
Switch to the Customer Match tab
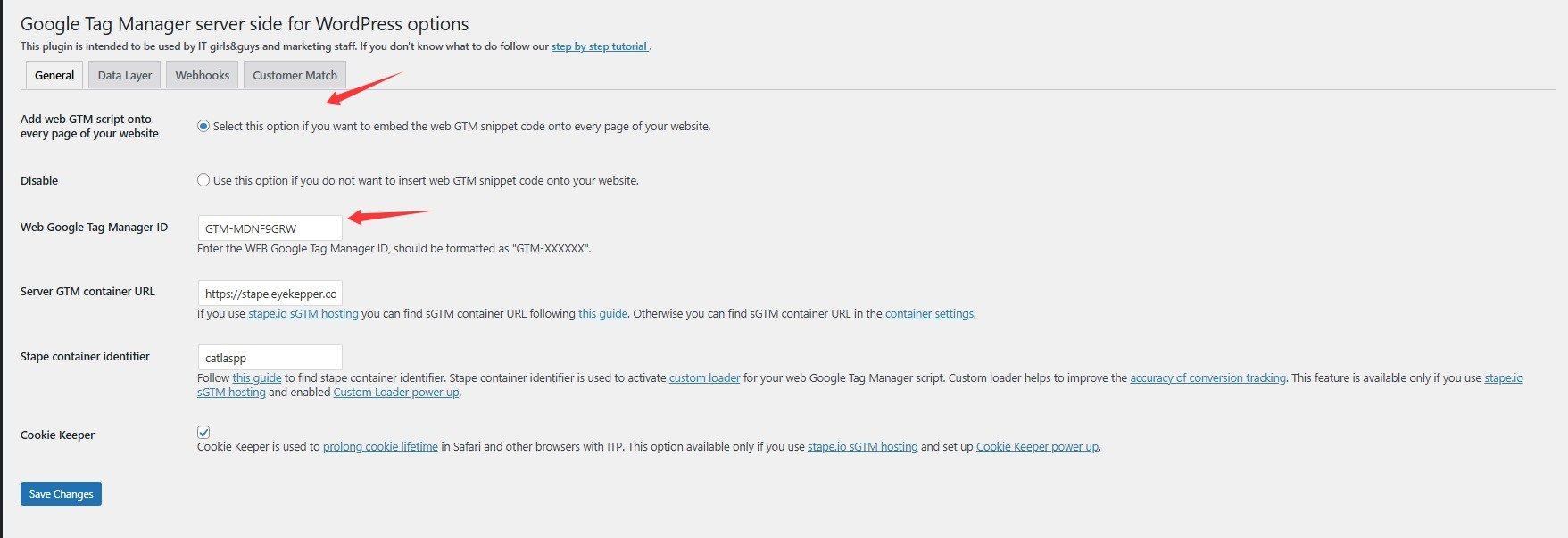click(x=295, y=76)
